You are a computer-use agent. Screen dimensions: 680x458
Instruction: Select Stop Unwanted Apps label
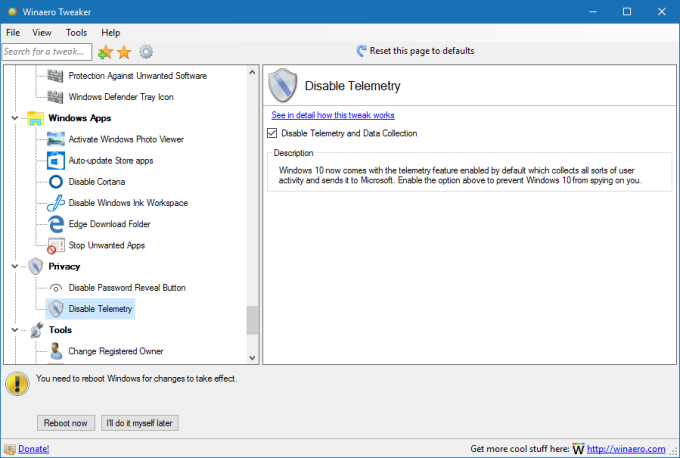pyautogui.click(x=107, y=245)
